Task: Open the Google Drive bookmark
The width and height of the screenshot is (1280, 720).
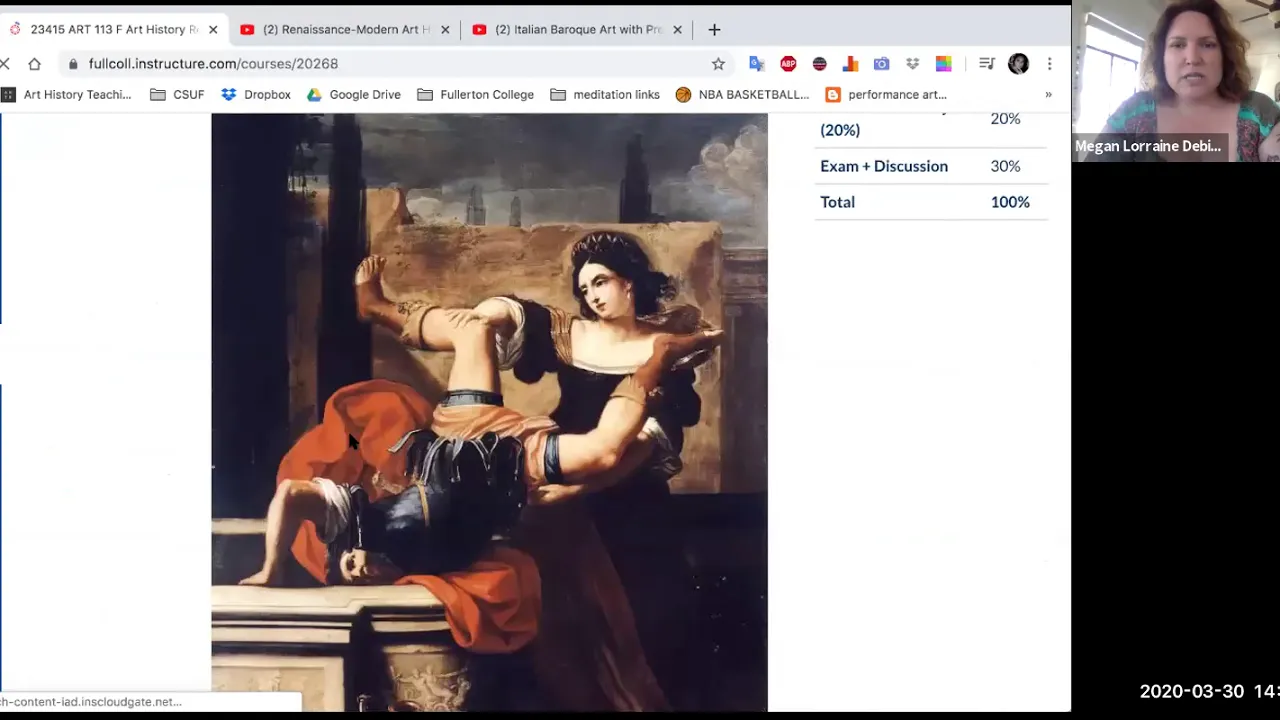Action: pos(354,95)
